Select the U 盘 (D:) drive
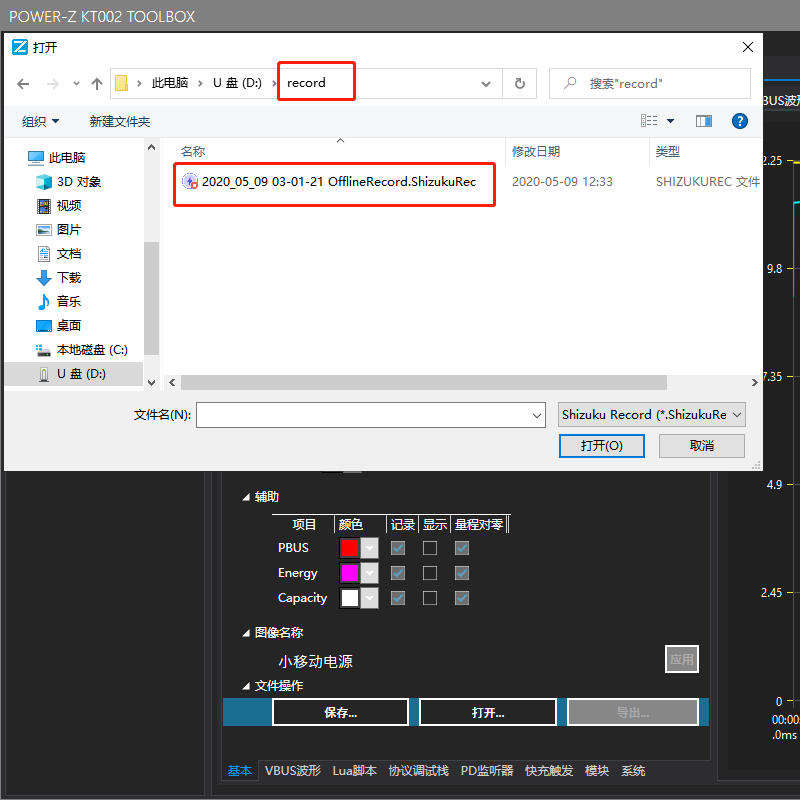The height and width of the screenshot is (800, 800). [x=81, y=373]
